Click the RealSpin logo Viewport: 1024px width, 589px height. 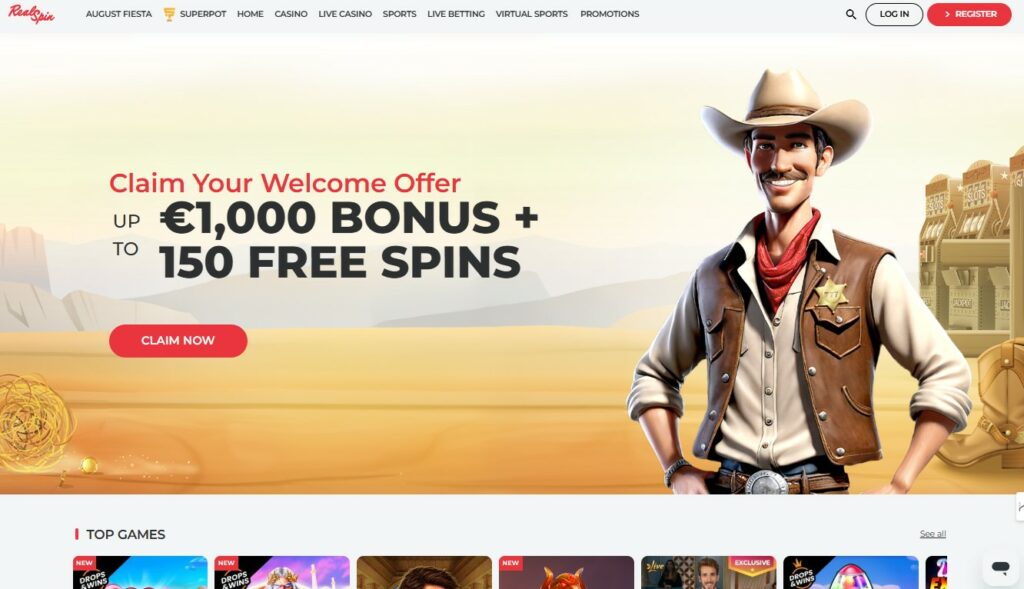pyautogui.click(x=31, y=14)
